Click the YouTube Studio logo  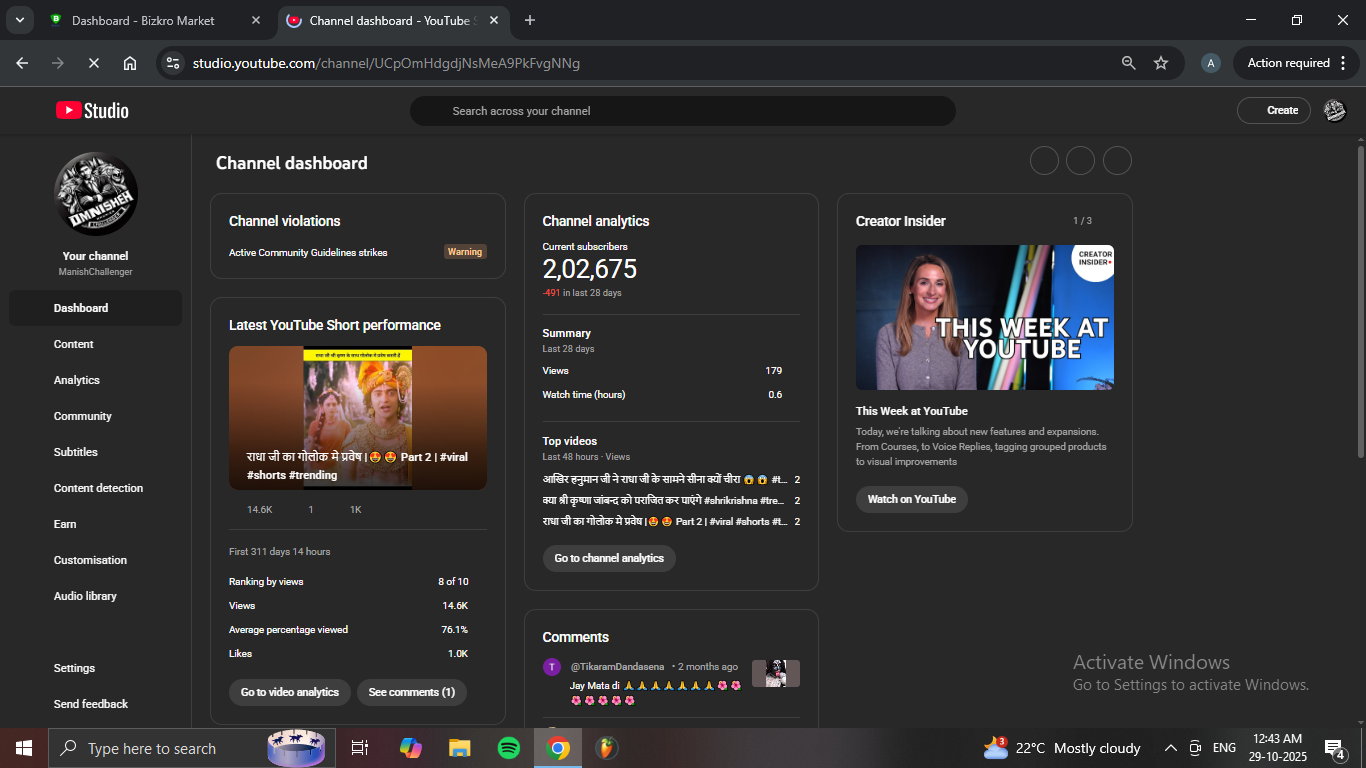tap(92, 111)
